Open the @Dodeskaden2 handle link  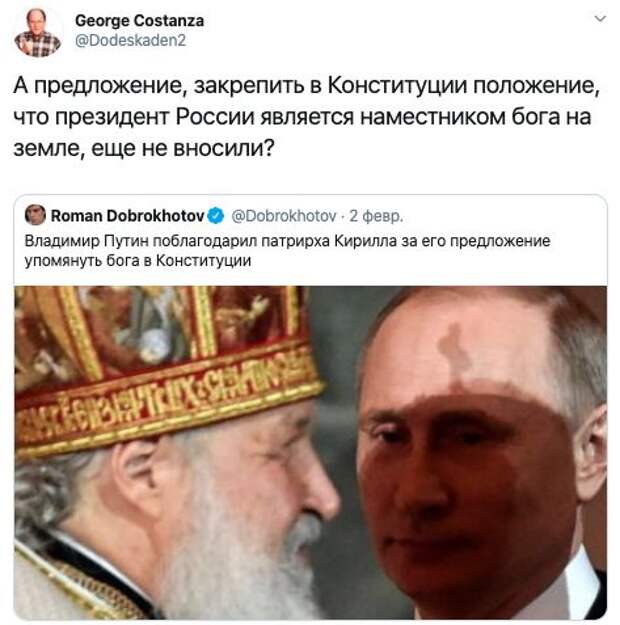tap(130, 41)
